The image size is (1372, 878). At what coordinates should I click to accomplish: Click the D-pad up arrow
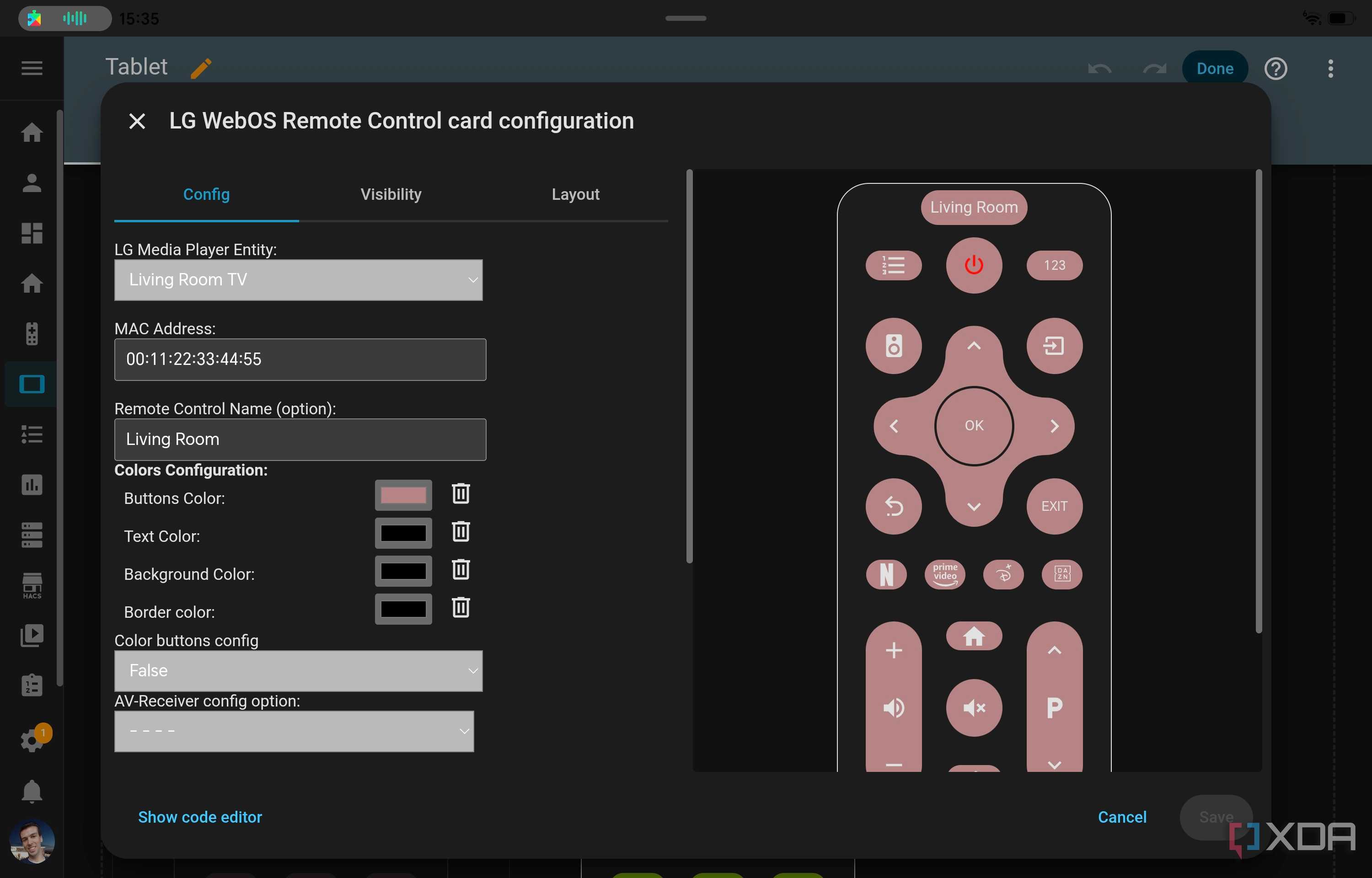click(x=974, y=346)
